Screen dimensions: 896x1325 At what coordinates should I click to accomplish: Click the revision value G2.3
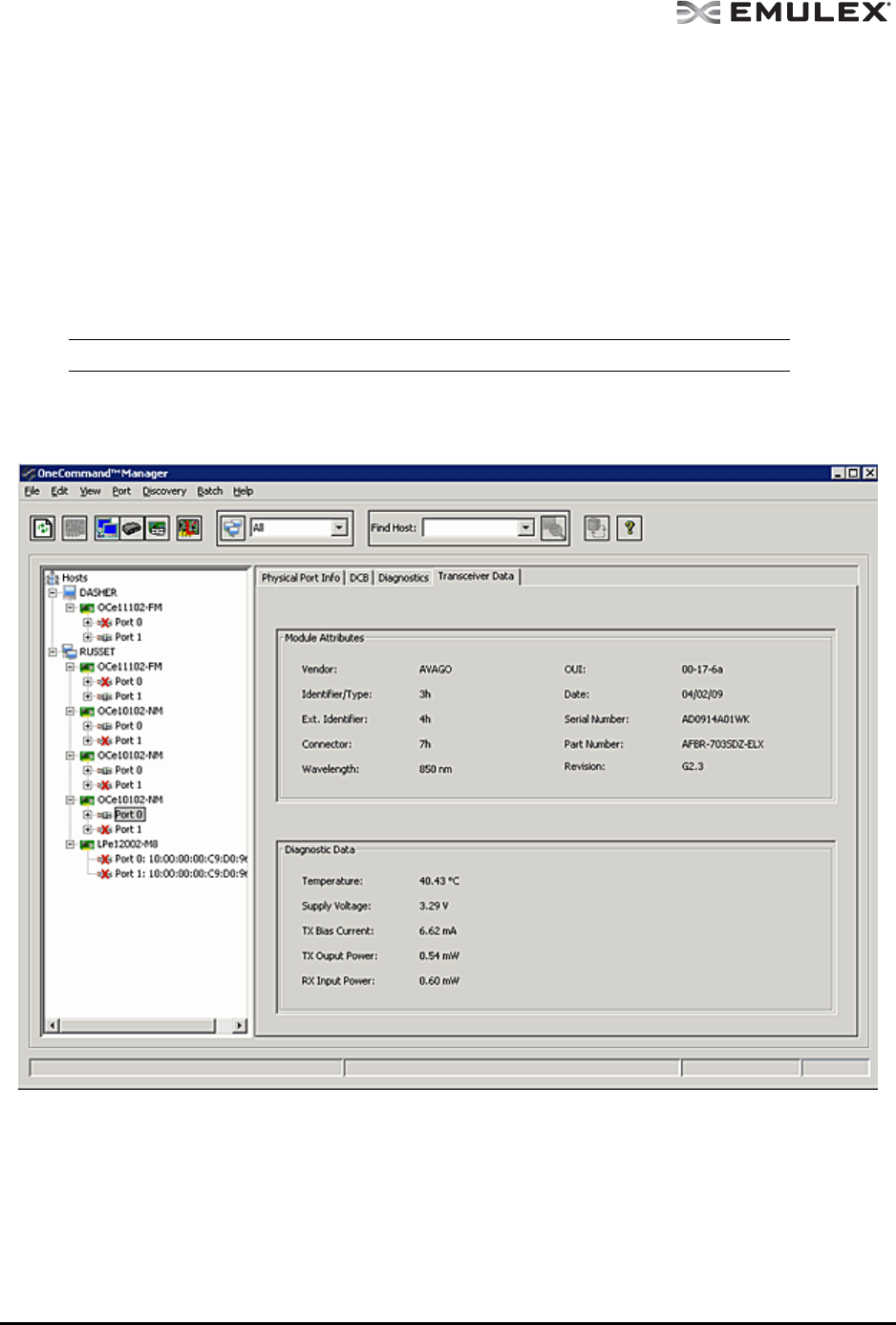(x=693, y=766)
